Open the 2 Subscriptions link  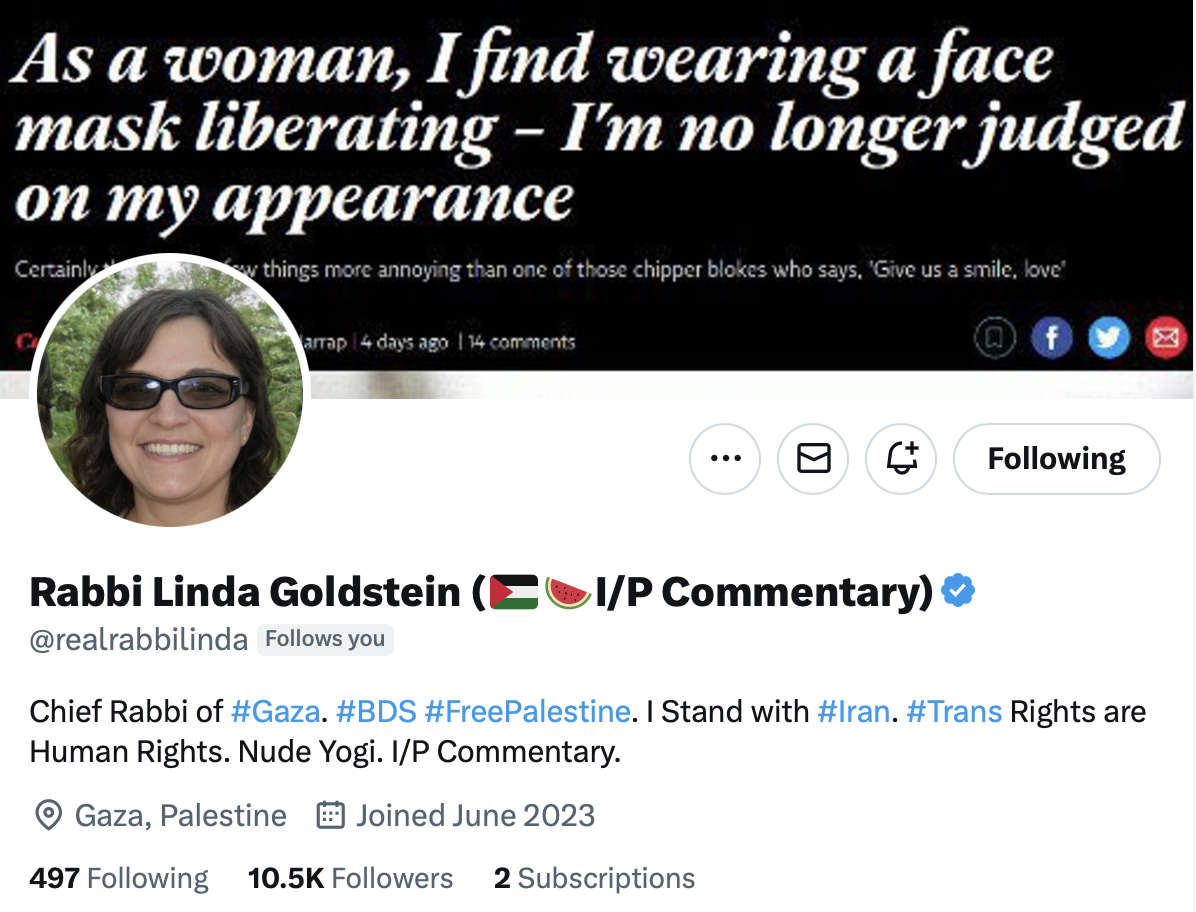point(594,879)
